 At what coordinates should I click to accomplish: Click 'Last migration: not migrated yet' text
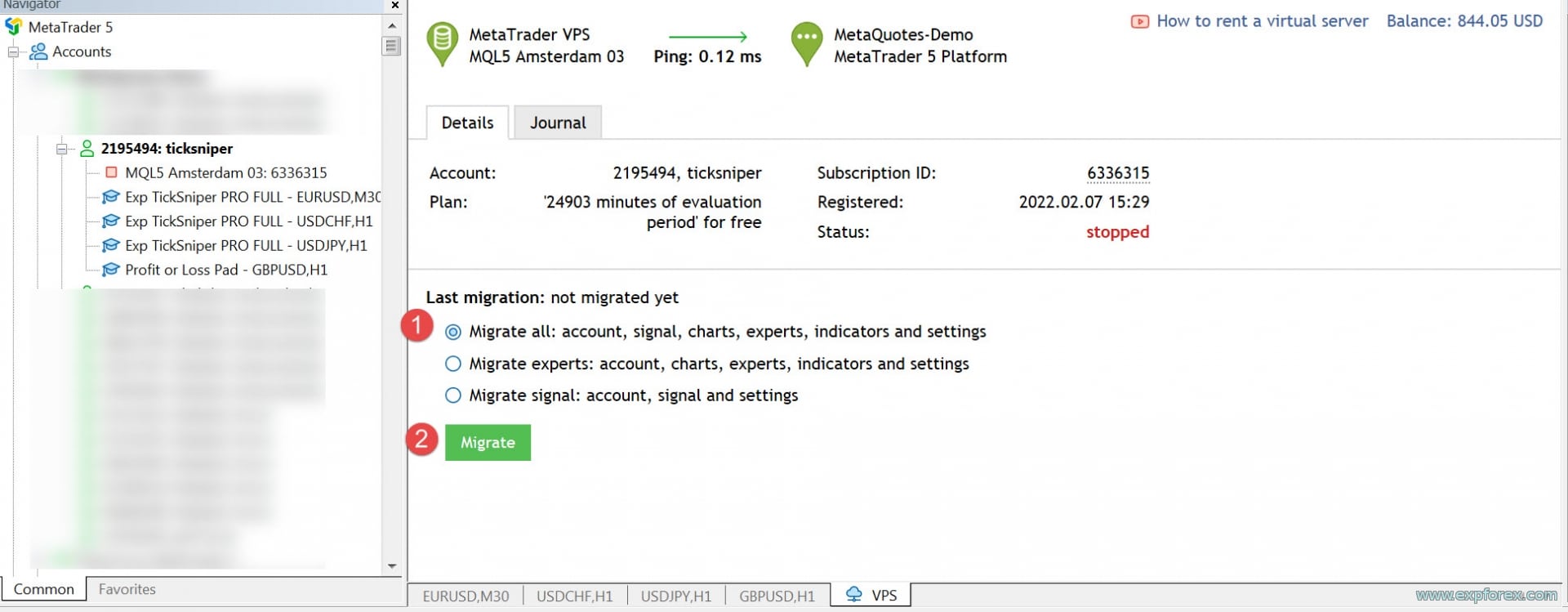[x=552, y=297]
